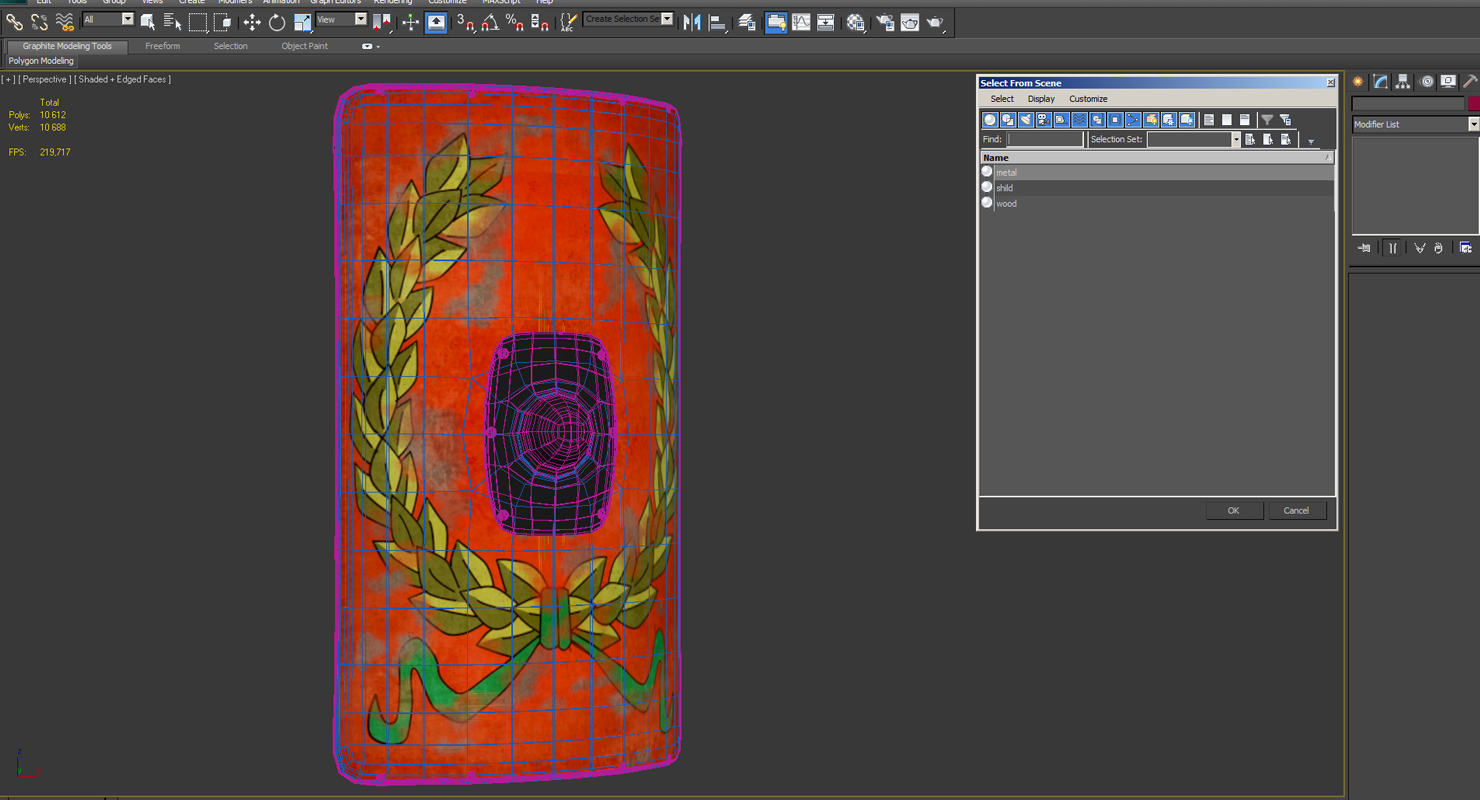Confirm with the OK button
The image size is (1480, 800).
[x=1233, y=511]
